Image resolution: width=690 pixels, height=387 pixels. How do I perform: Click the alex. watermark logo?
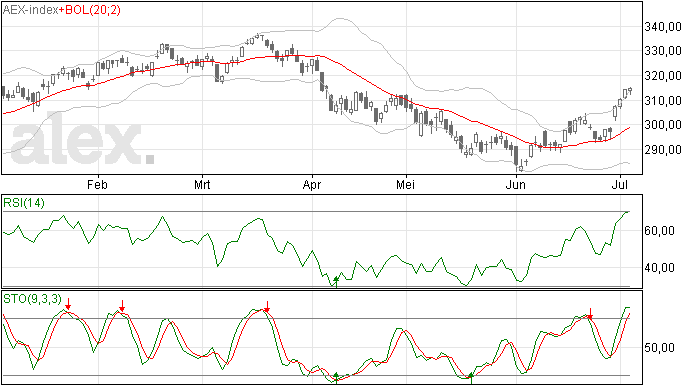point(82,139)
